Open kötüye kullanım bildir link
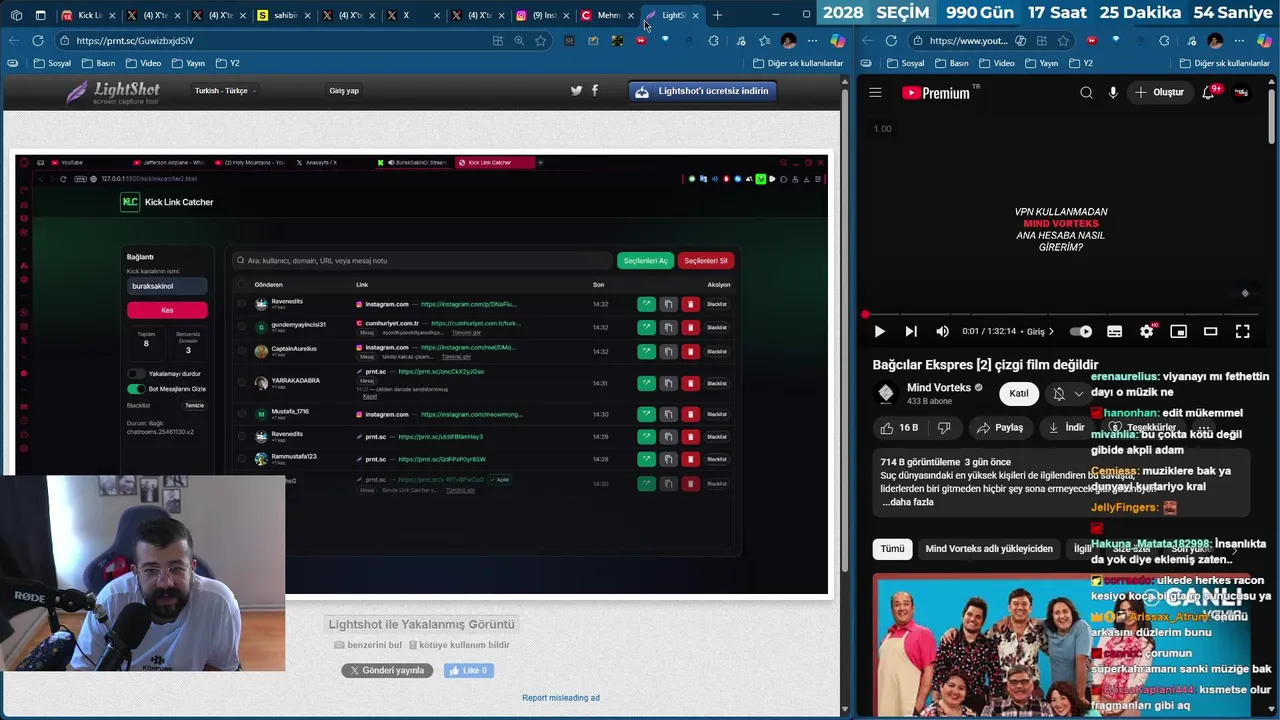The width and height of the screenshot is (1280, 720). [x=458, y=645]
